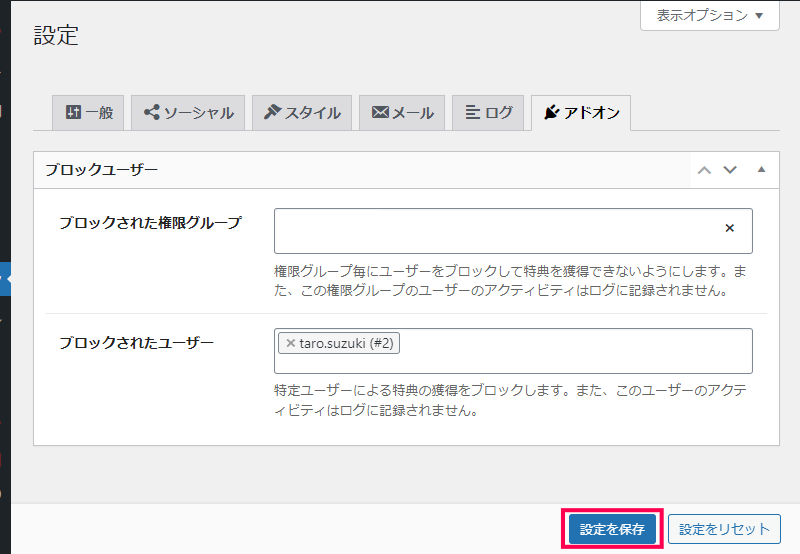Click the ブロックユーザー panel heading

pyautogui.click(x=102, y=169)
